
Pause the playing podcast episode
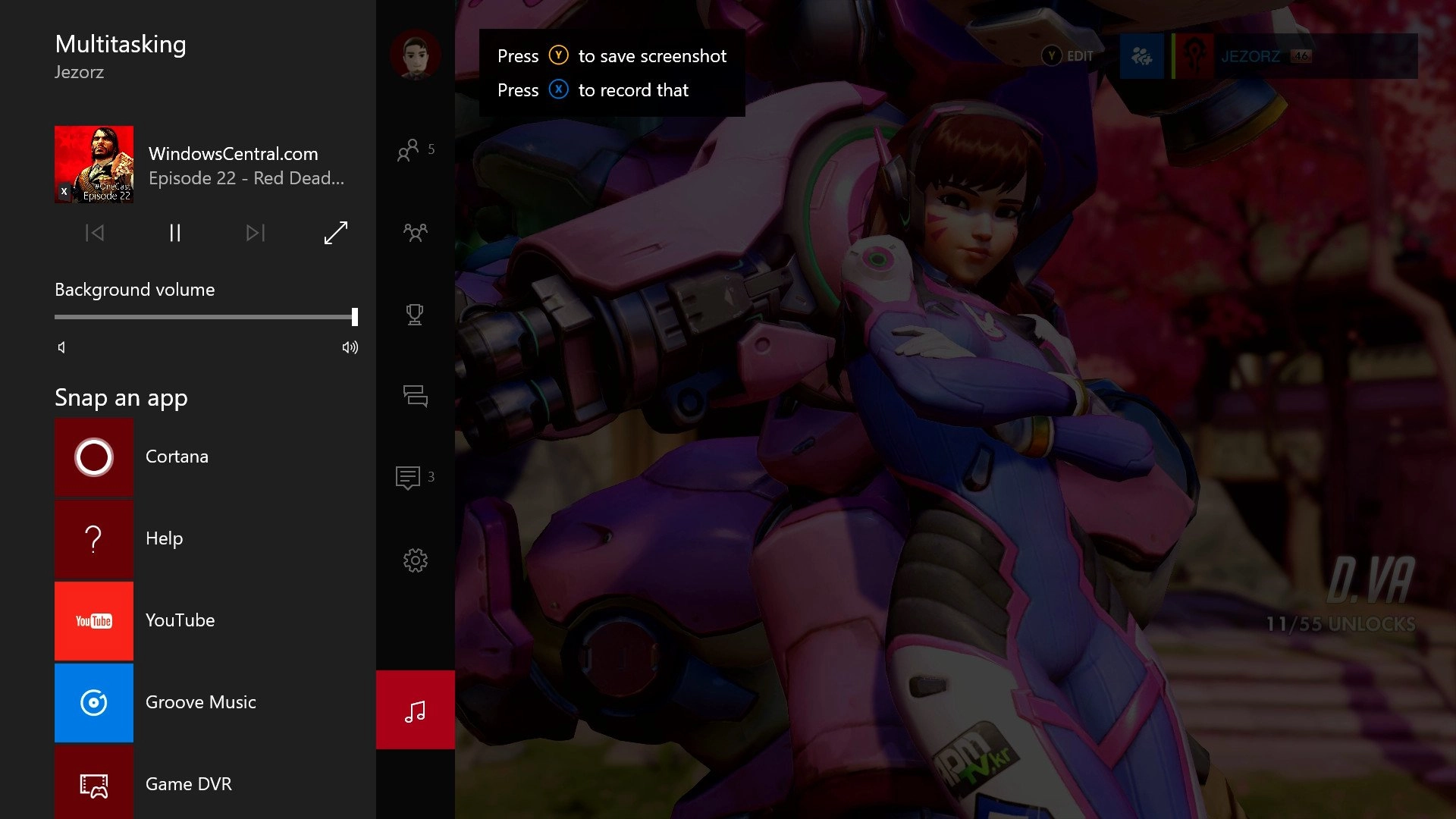[x=175, y=233]
